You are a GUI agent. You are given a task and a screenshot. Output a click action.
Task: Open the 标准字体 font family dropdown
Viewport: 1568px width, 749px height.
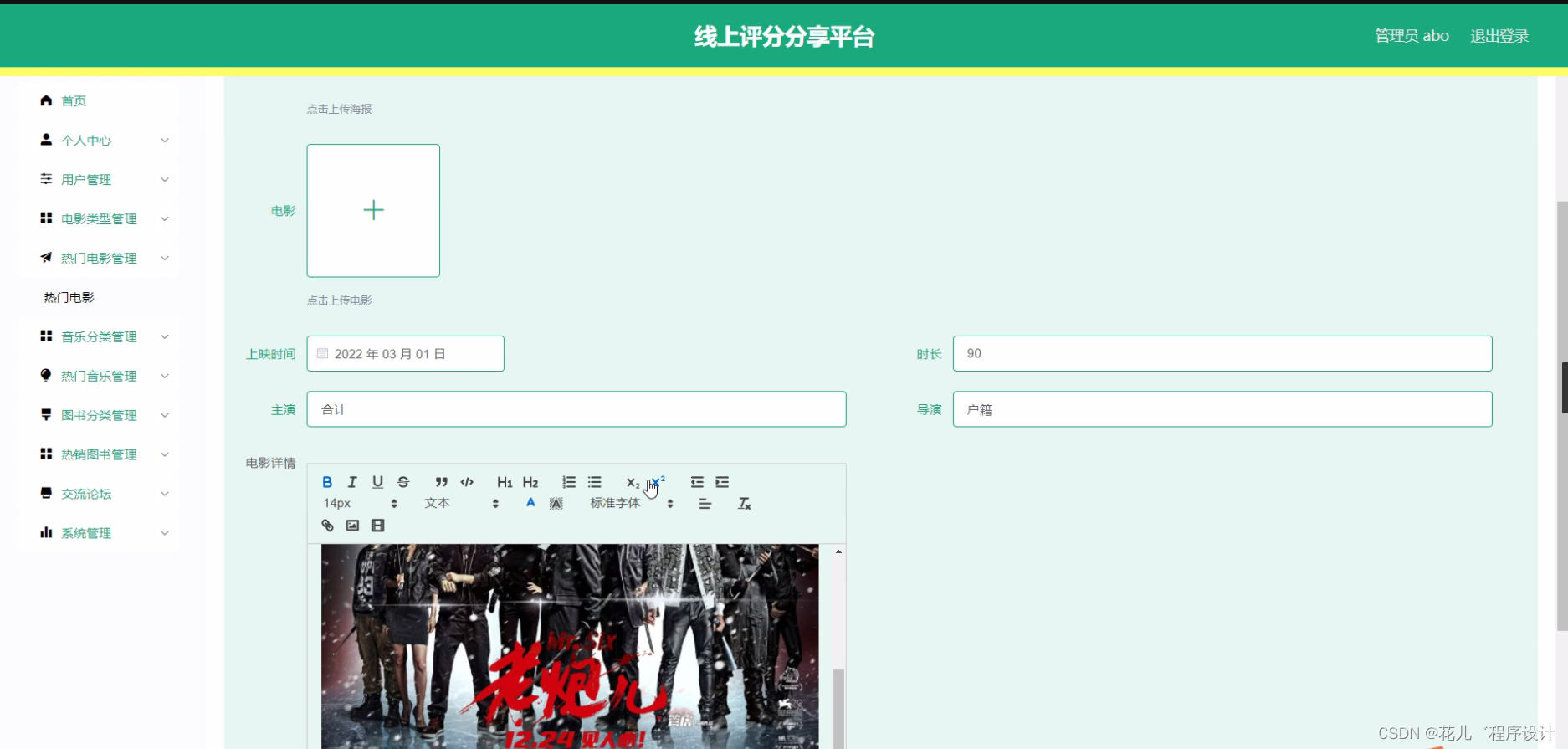coord(632,503)
